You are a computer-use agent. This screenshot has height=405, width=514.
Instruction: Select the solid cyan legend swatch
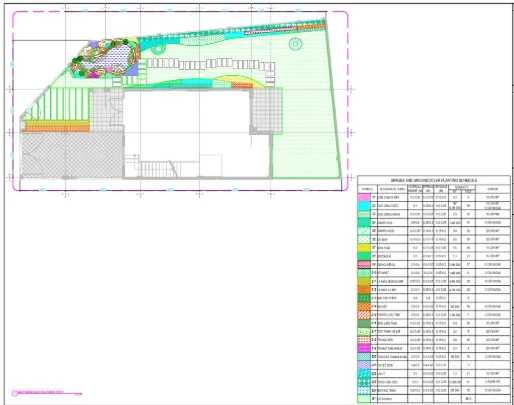pos(364,206)
